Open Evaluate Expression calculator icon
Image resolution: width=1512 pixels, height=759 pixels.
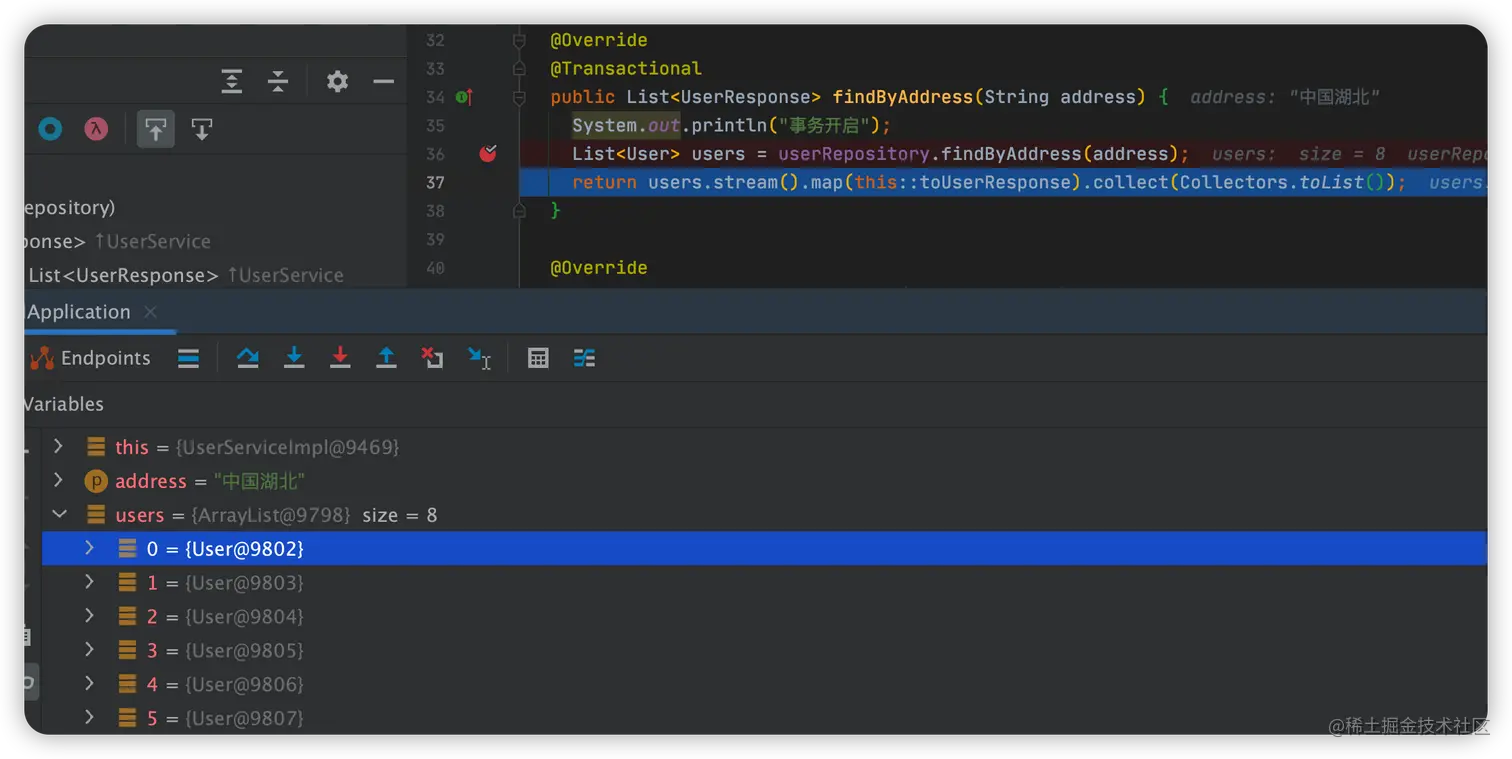(x=538, y=358)
